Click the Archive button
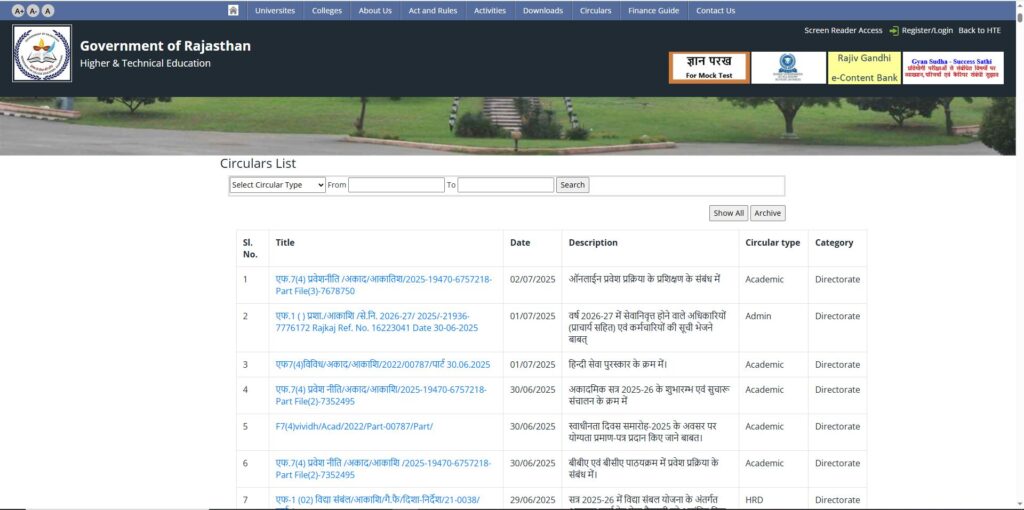Screen dimensions: 1024x510 point(767,213)
